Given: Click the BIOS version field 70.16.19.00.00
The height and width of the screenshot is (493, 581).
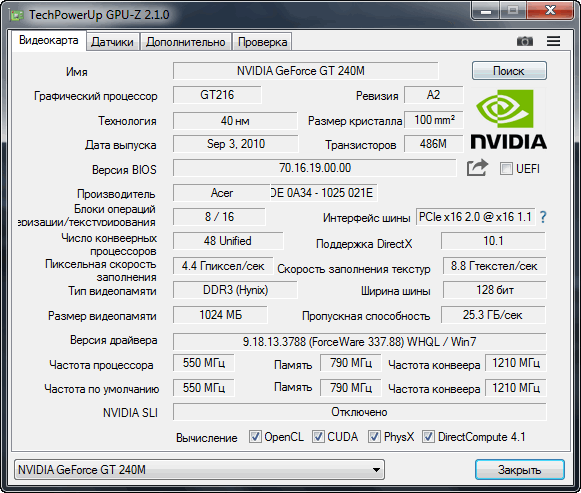Looking at the screenshot, I should (x=314, y=168).
